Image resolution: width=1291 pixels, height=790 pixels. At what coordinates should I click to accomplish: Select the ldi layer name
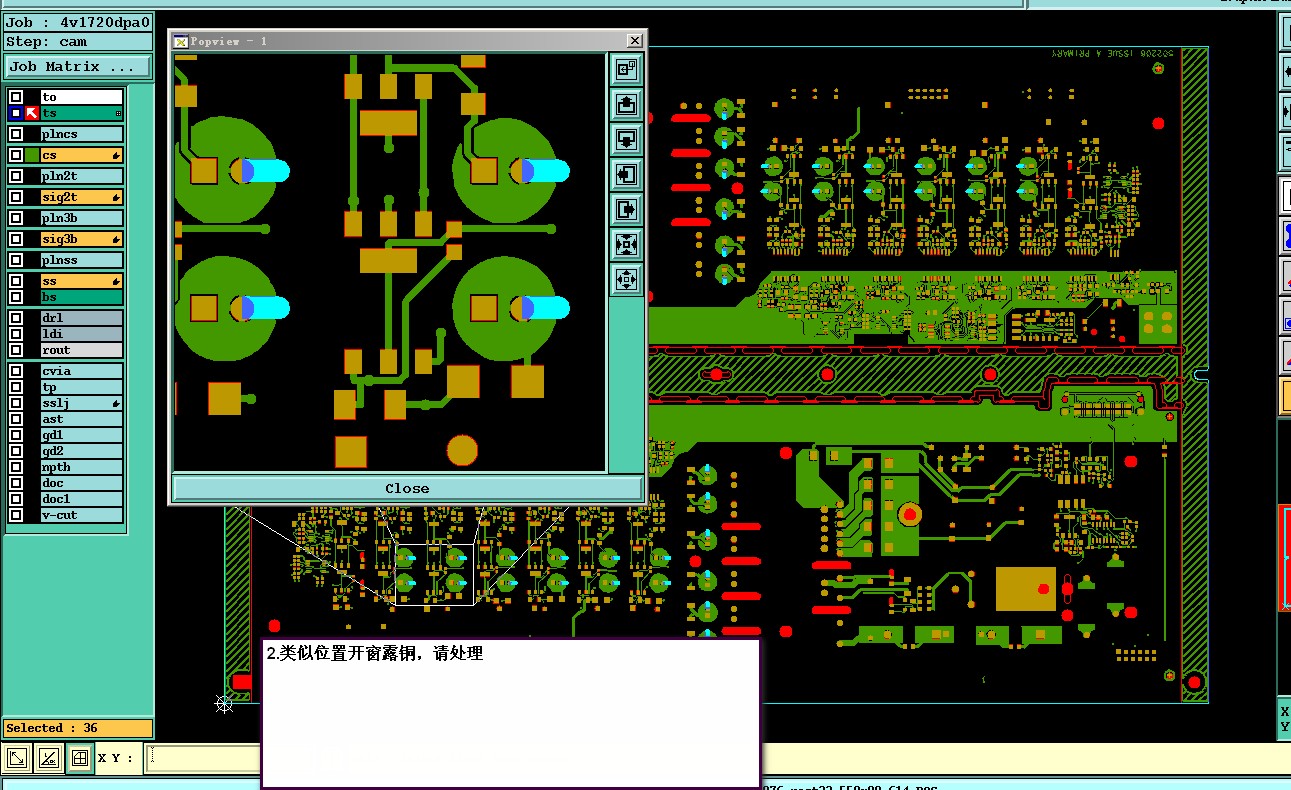[x=81, y=334]
